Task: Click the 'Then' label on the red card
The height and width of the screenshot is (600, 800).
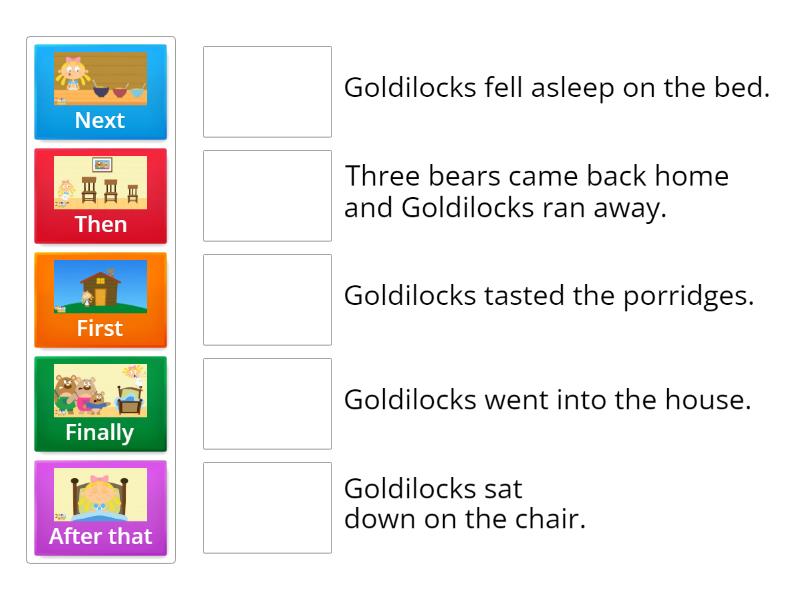Action: [100, 224]
